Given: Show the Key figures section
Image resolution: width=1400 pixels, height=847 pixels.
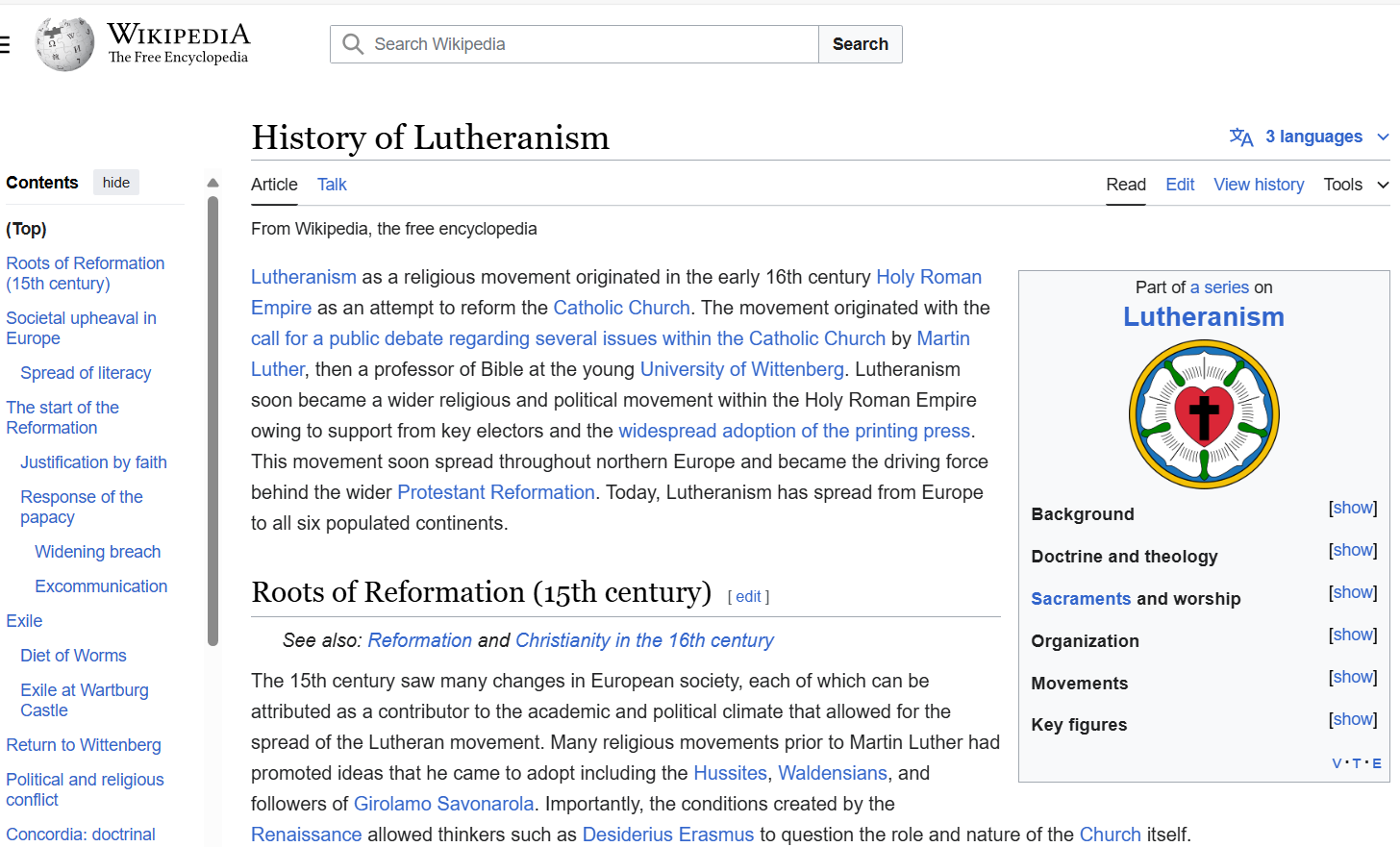Looking at the screenshot, I should [1353, 719].
